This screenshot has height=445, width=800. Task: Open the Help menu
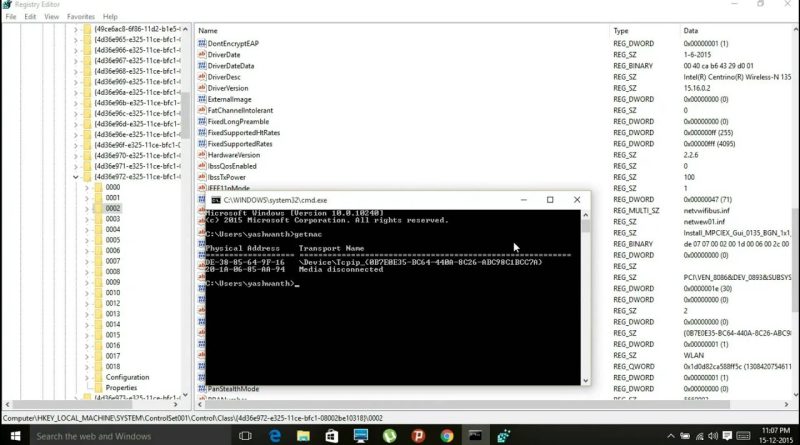110,17
